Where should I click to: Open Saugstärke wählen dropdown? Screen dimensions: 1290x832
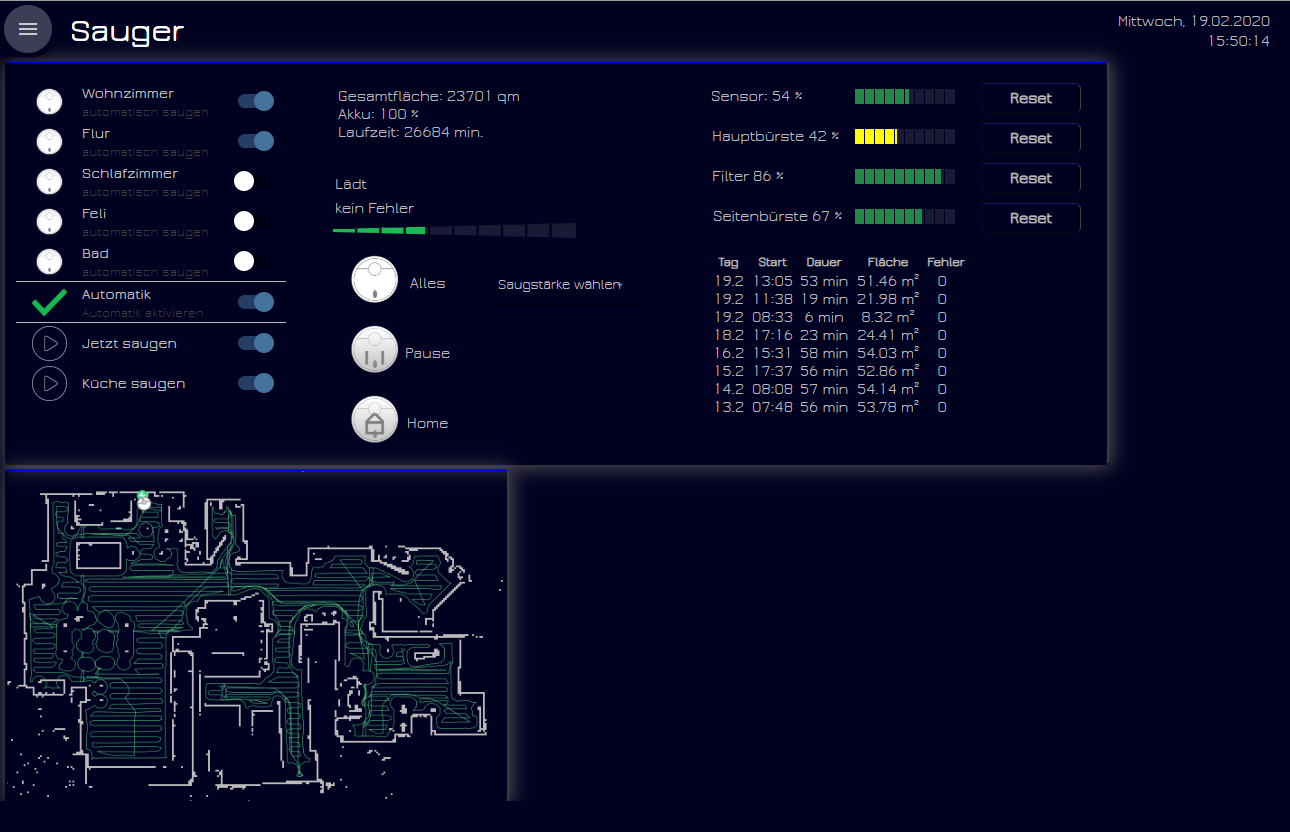[560, 285]
